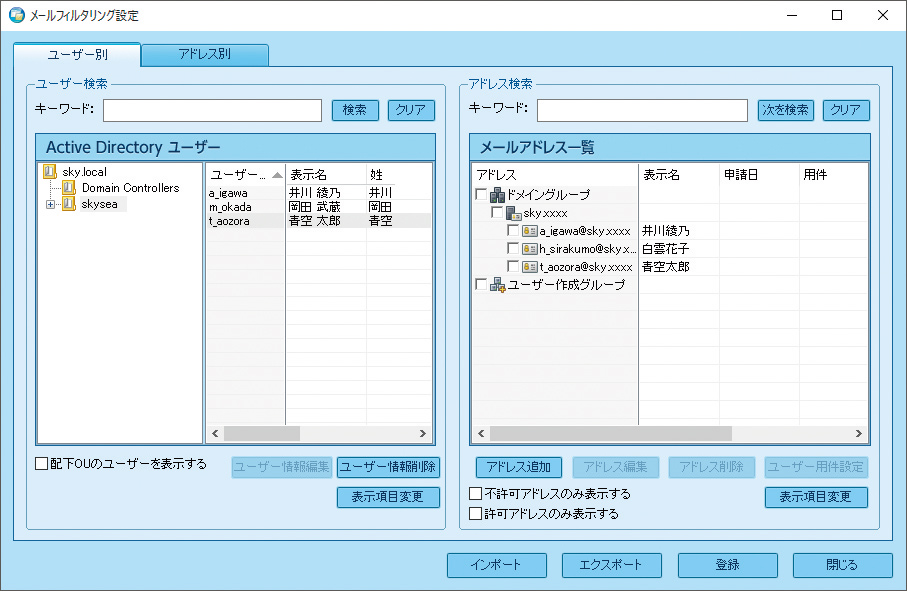Screen dimensions: 907x592
Task: Click the 登録 button
Action: point(728,565)
